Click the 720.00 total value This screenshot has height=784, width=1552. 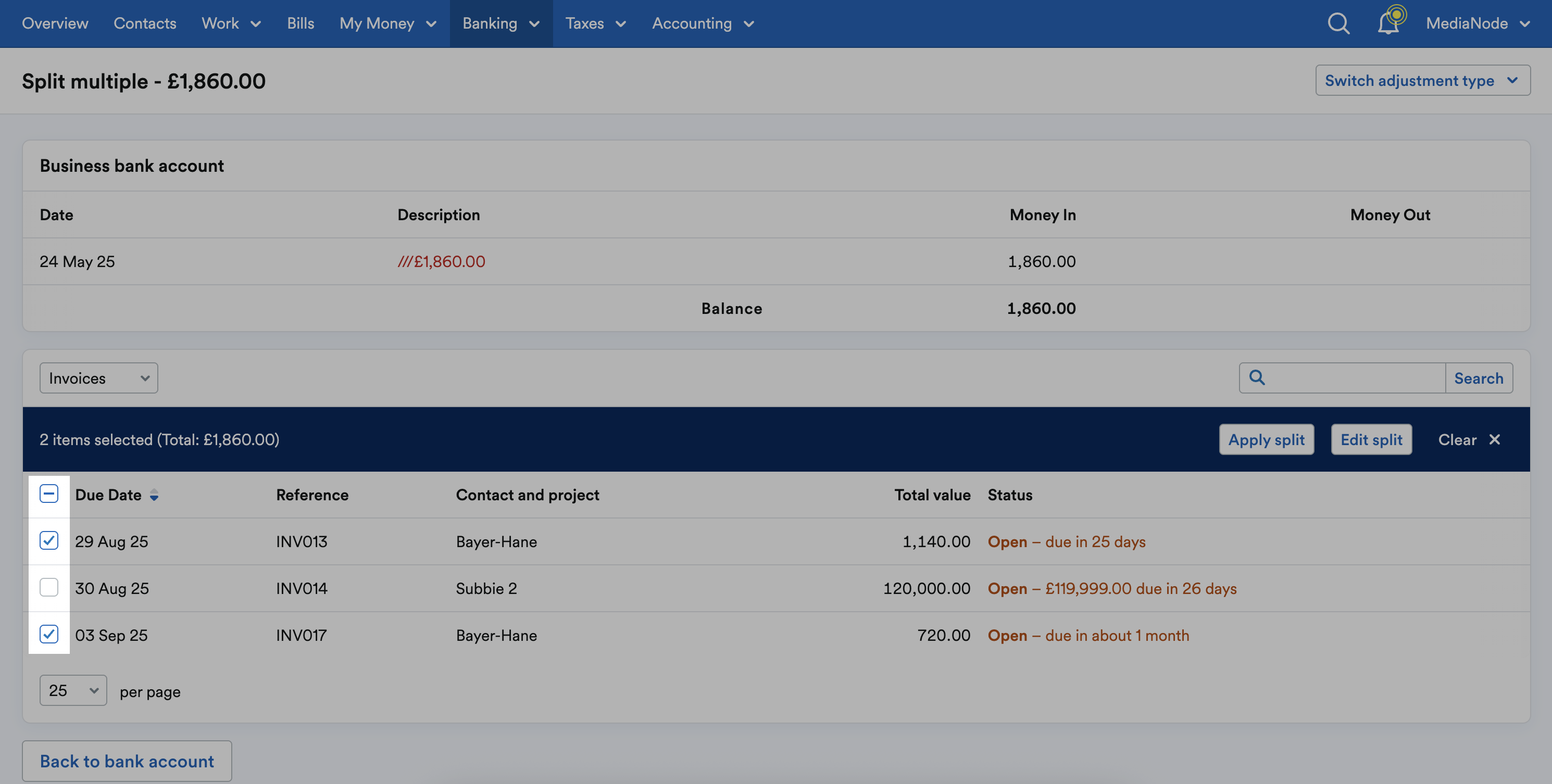click(x=944, y=635)
